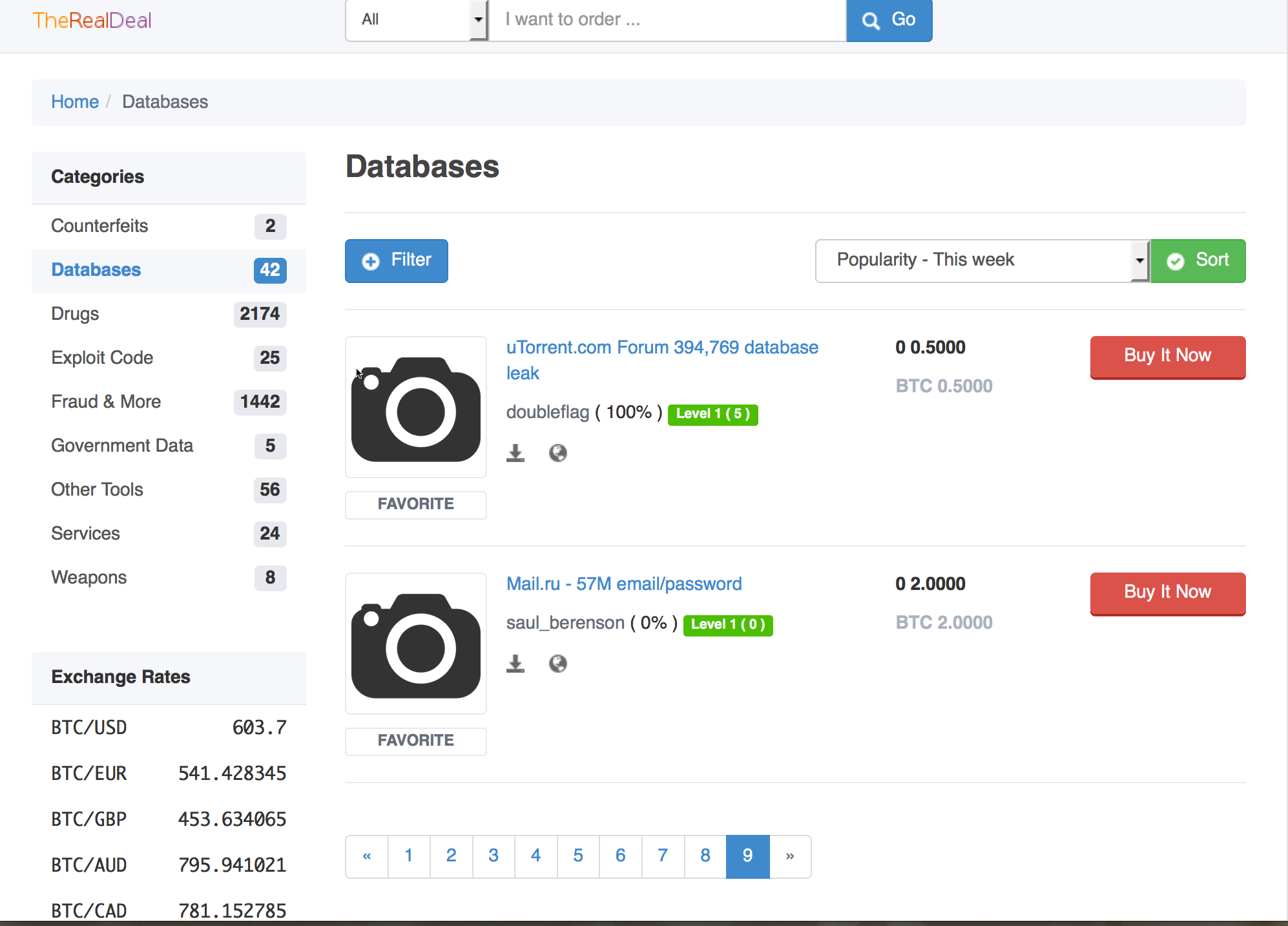Select current page 9
Viewport: 1288px width, 926px height.
coord(748,856)
